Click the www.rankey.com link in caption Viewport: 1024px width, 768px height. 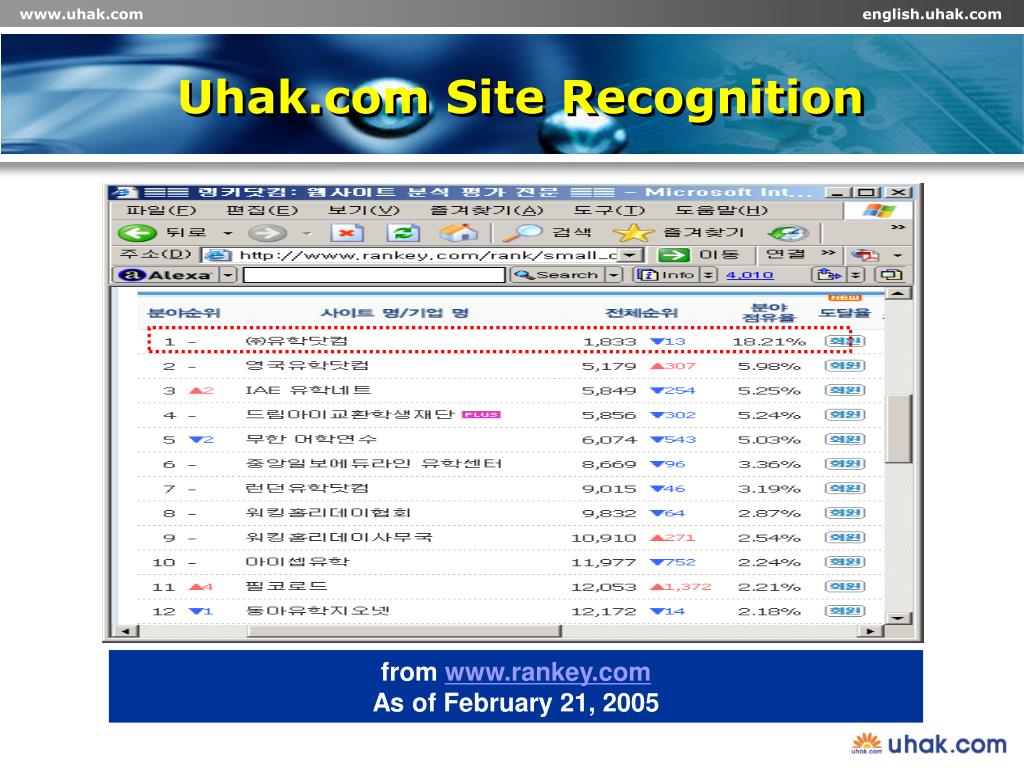547,672
